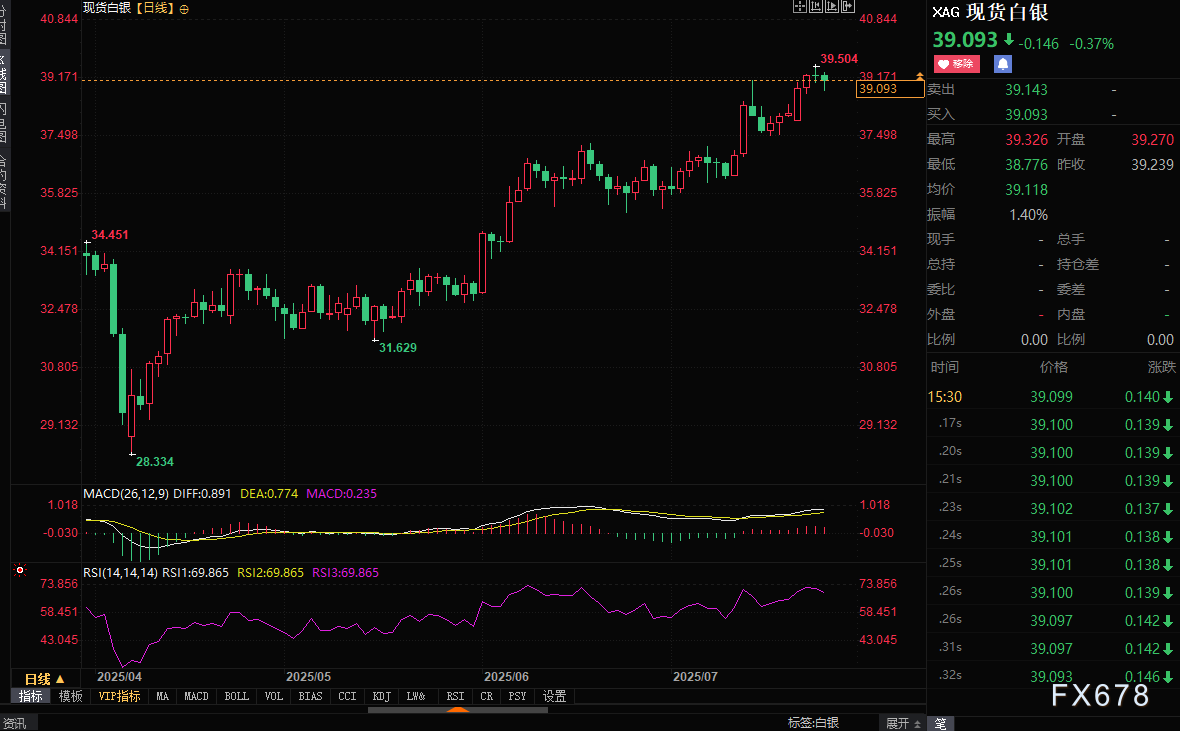This screenshot has width=1180, height=731.
Task: Click the circled plus icon after 日线 title
Action: tap(183, 8)
